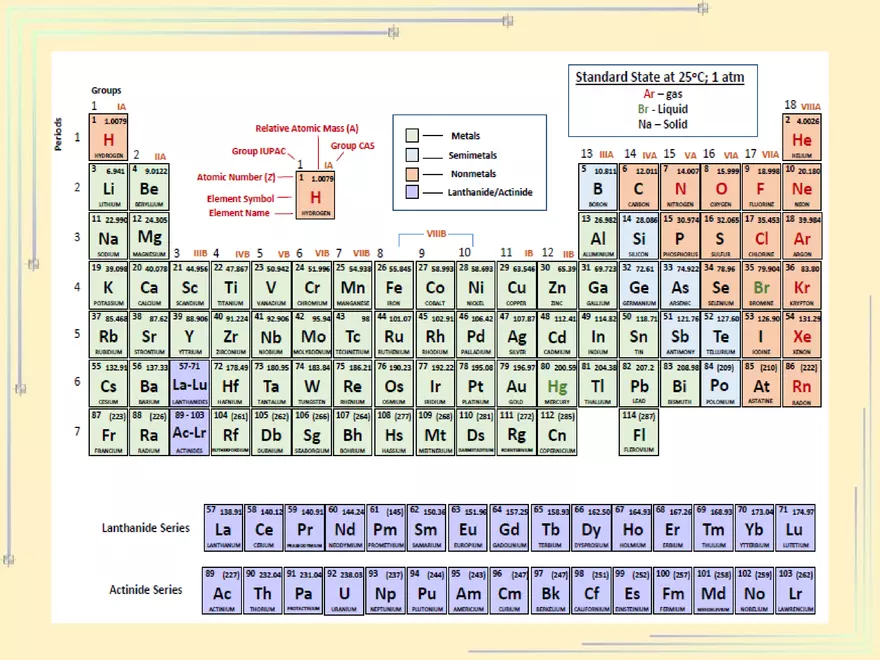Click the Mercury element cell
This screenshot has width=880, height=660.
(x=557, y=385)
